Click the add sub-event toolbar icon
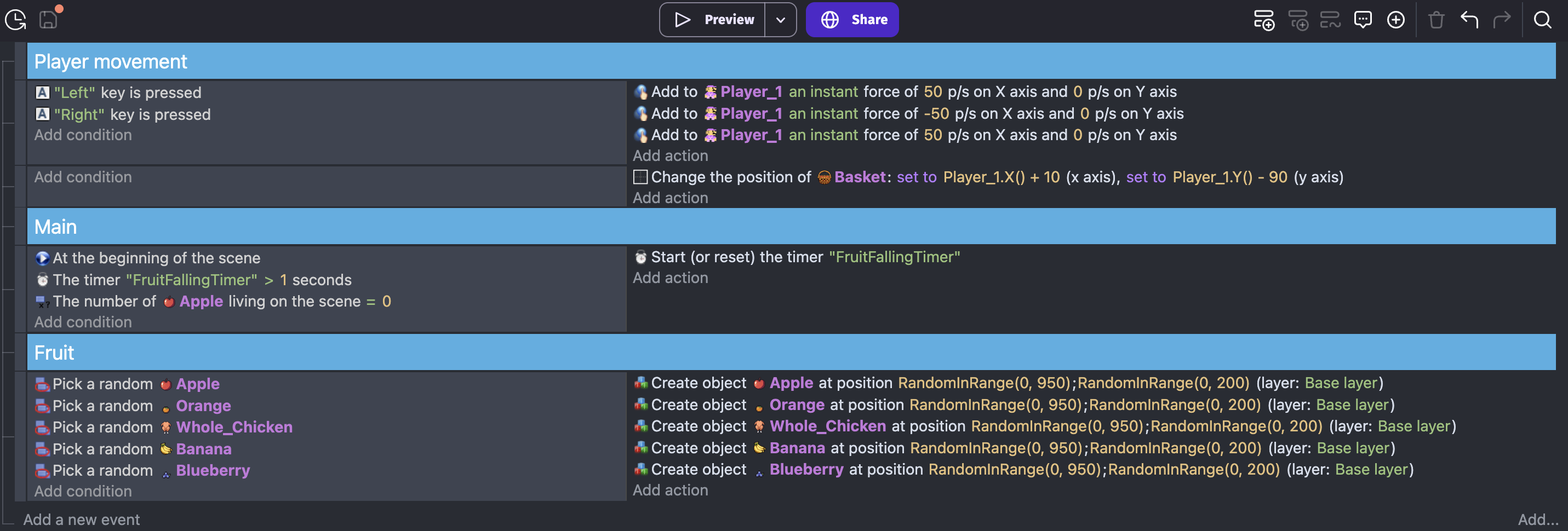This screenshot has width=1568, height=531. point(1297,20)
